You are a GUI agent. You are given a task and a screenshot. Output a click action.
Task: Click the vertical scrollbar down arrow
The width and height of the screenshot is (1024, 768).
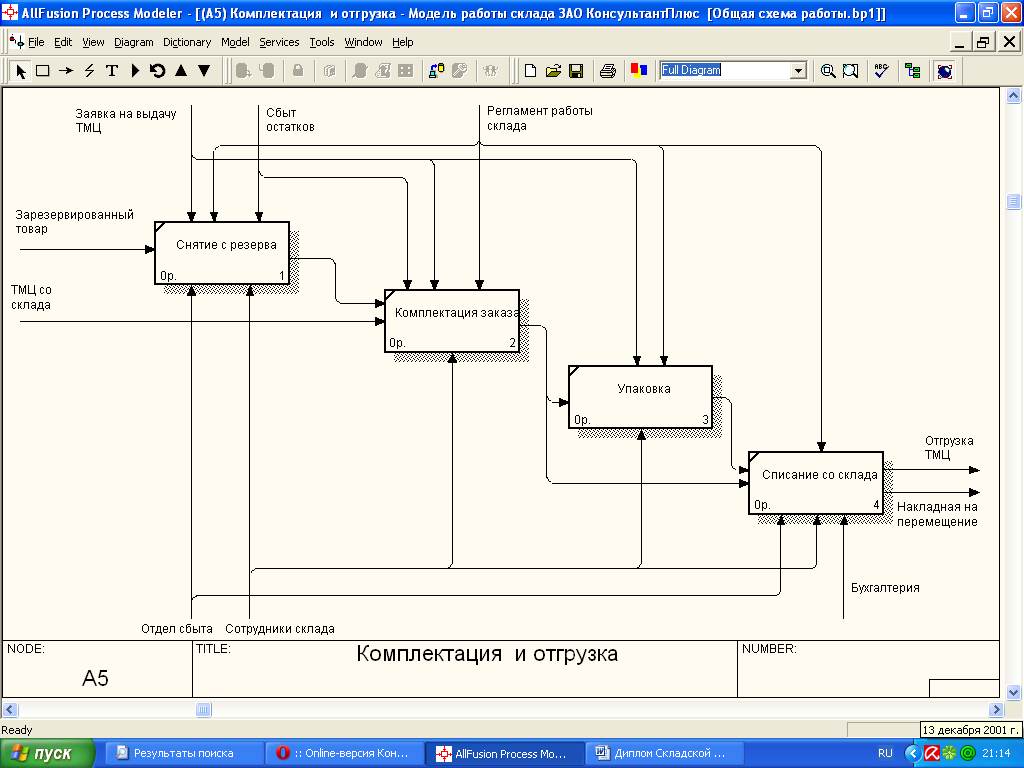click(x=1013, y=692)
